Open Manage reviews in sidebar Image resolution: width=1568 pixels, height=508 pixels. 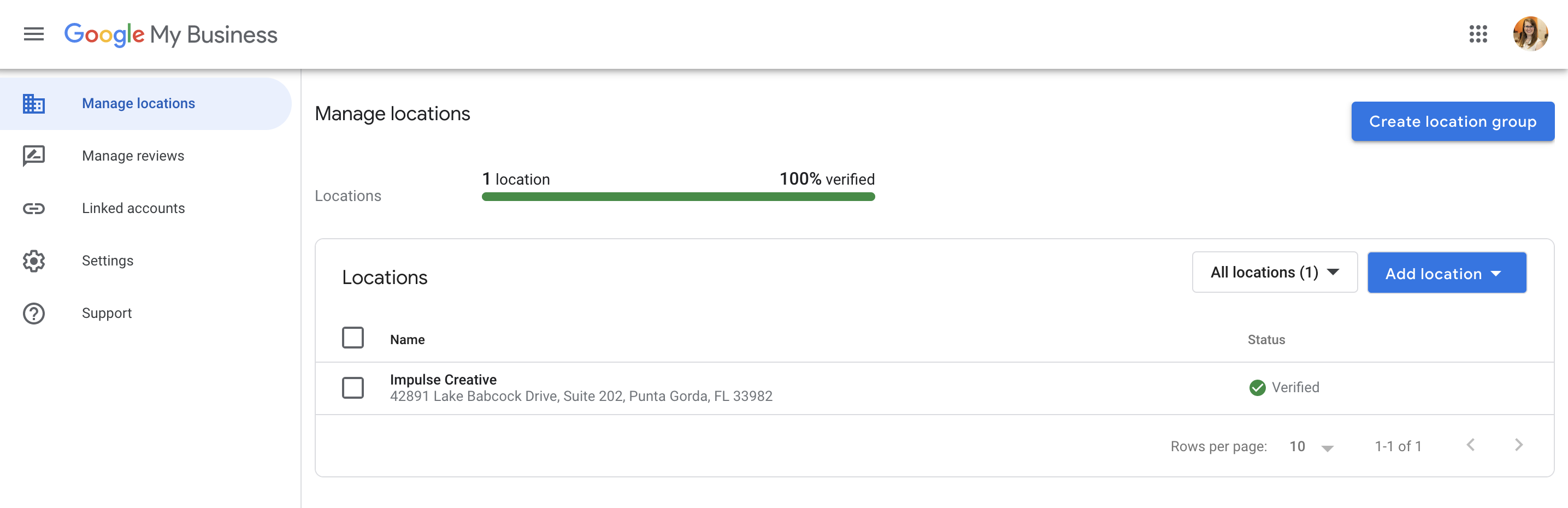pos(133,156)
